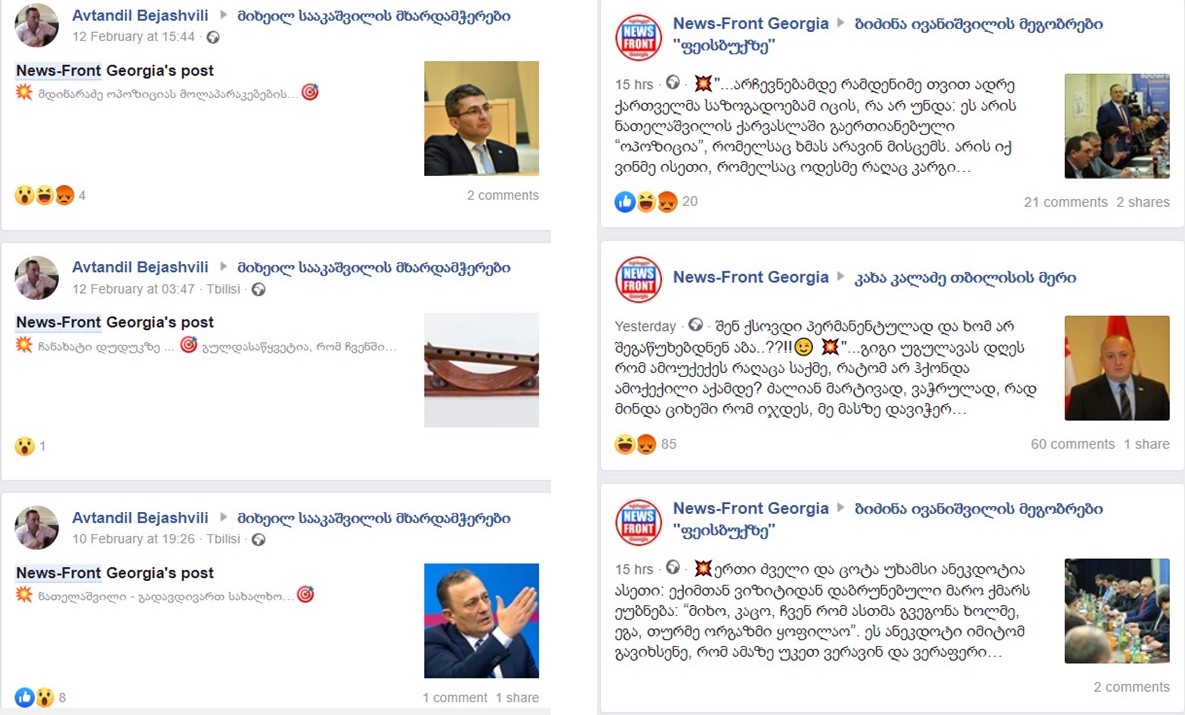Viewport: 1185px width, 715px height.
Task: Click News-Front Georgia logo on the top right post
Action: pos(639,37)
